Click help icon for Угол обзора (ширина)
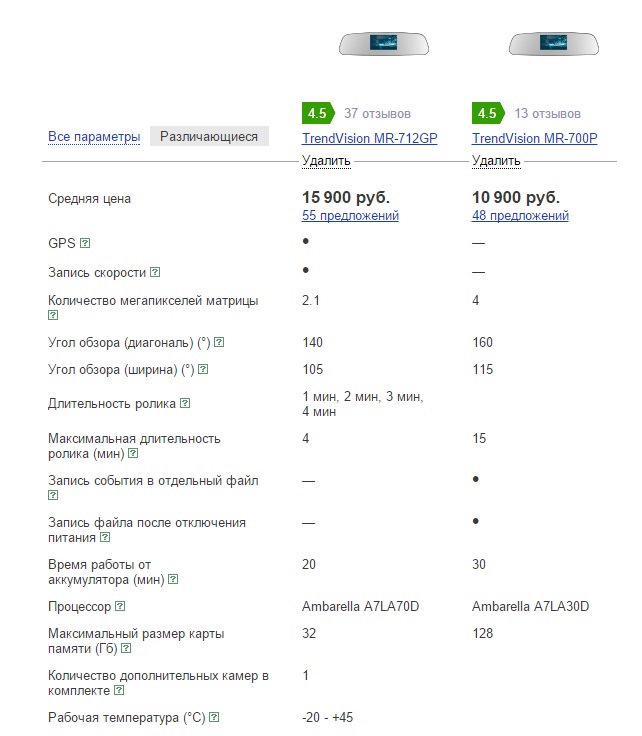Viewport: 642px width, 736px height. 203,371
